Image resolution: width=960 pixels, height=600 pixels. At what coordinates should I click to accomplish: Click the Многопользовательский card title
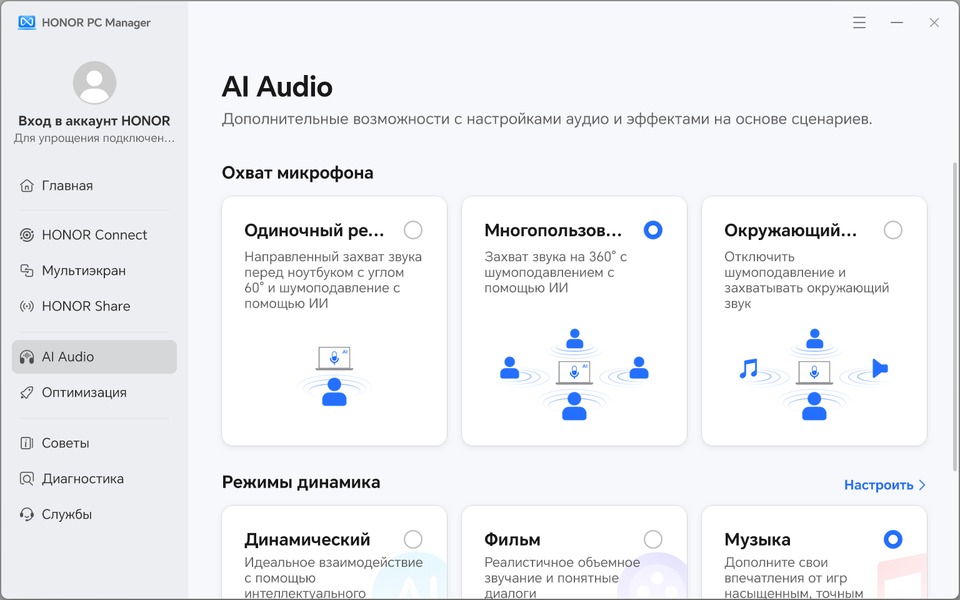553,230
